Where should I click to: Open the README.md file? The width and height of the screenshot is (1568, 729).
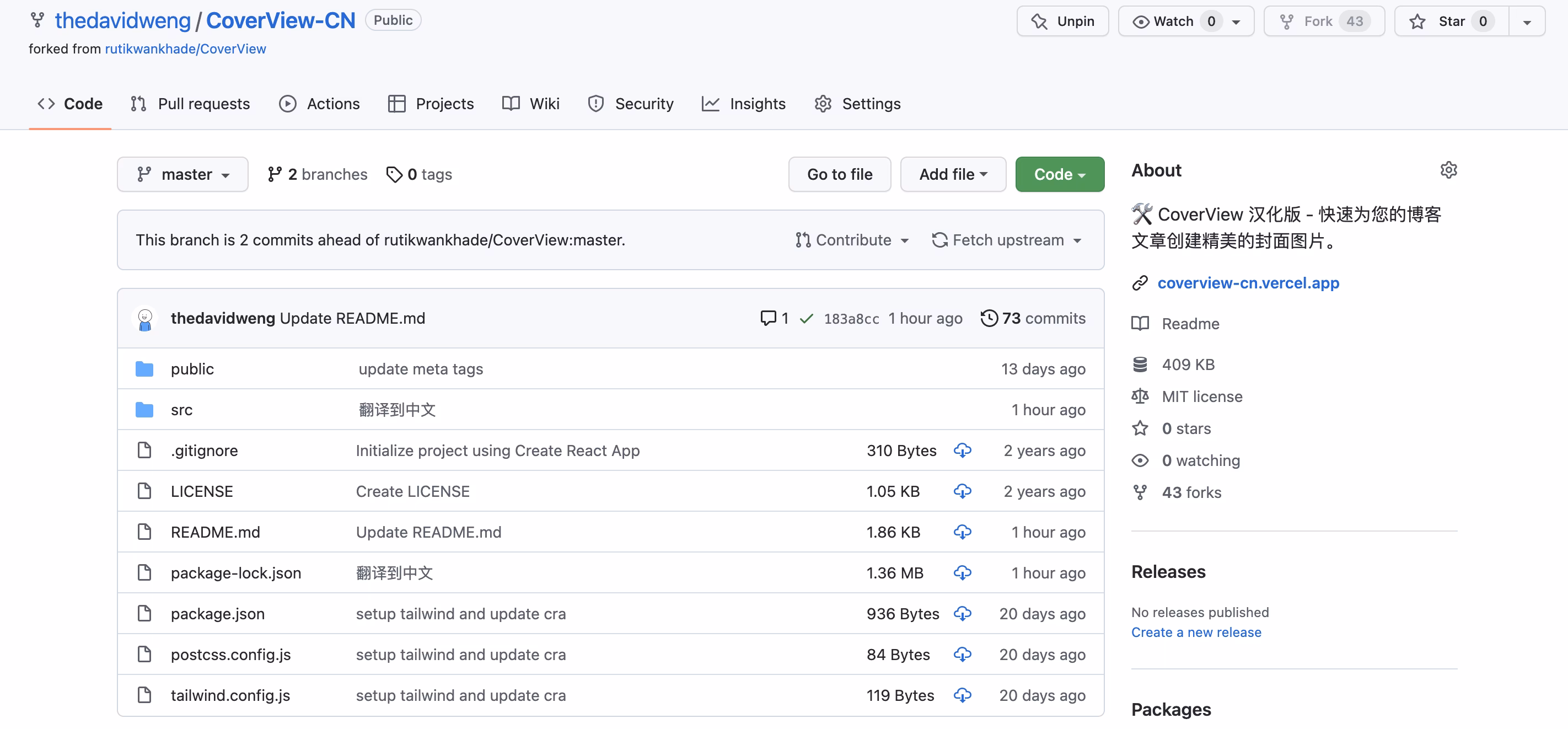point(216,532)
